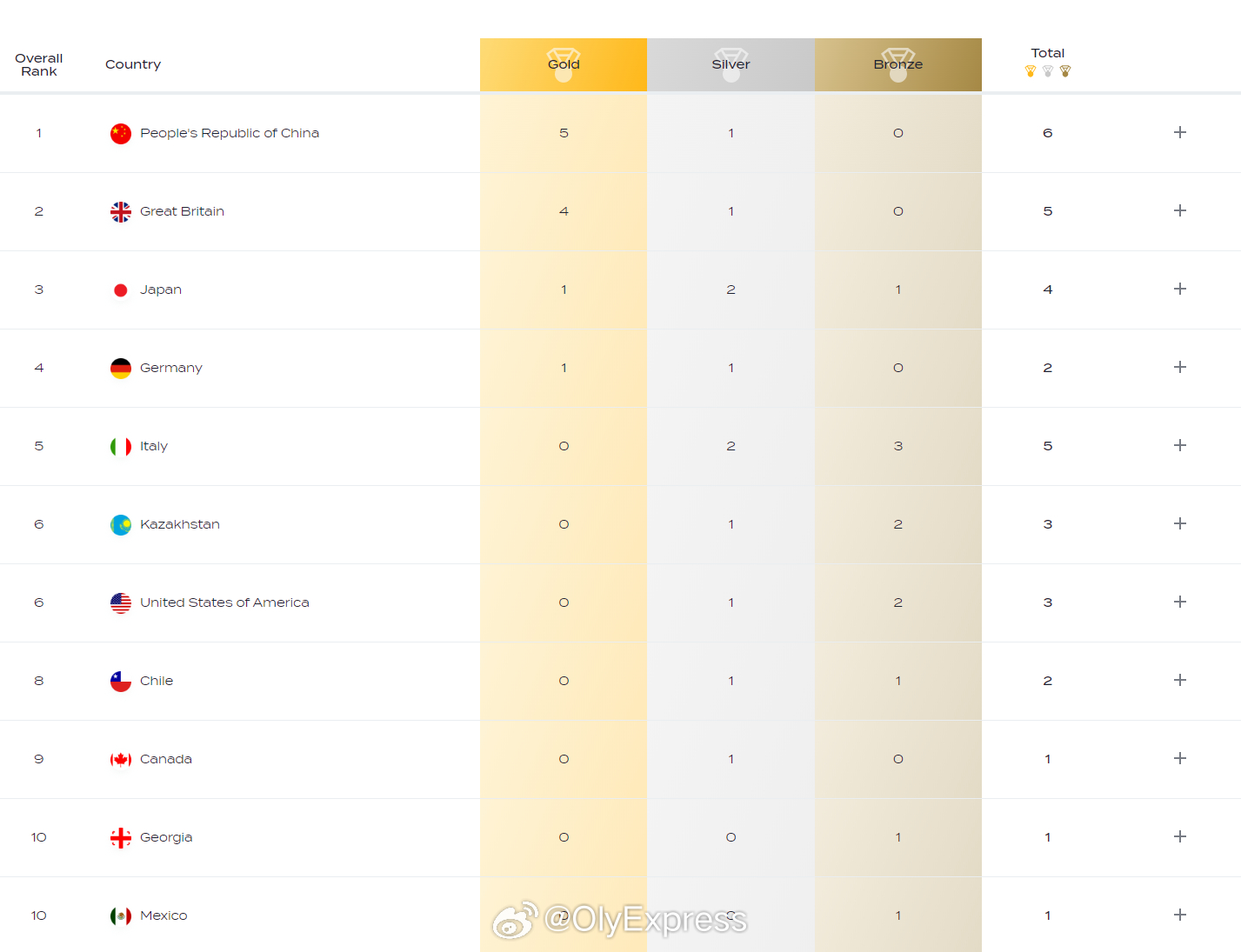Click Chile's overall rank 8

[39, 681]
